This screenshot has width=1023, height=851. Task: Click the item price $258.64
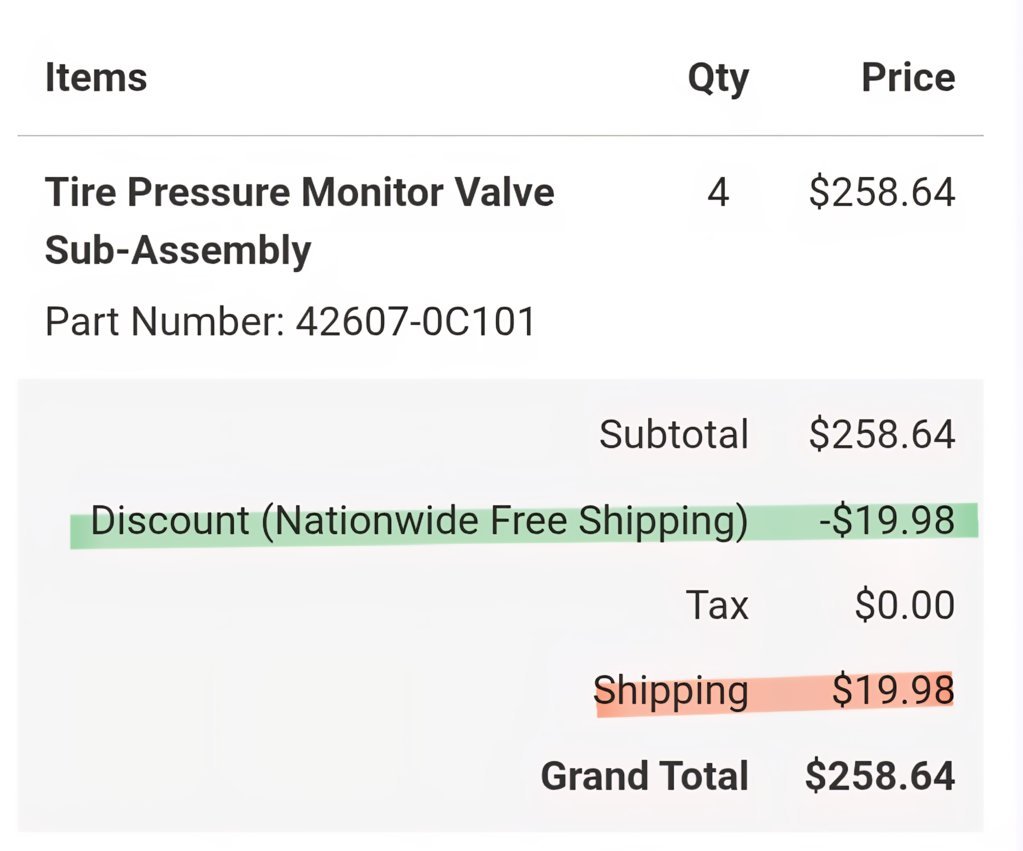882,193
